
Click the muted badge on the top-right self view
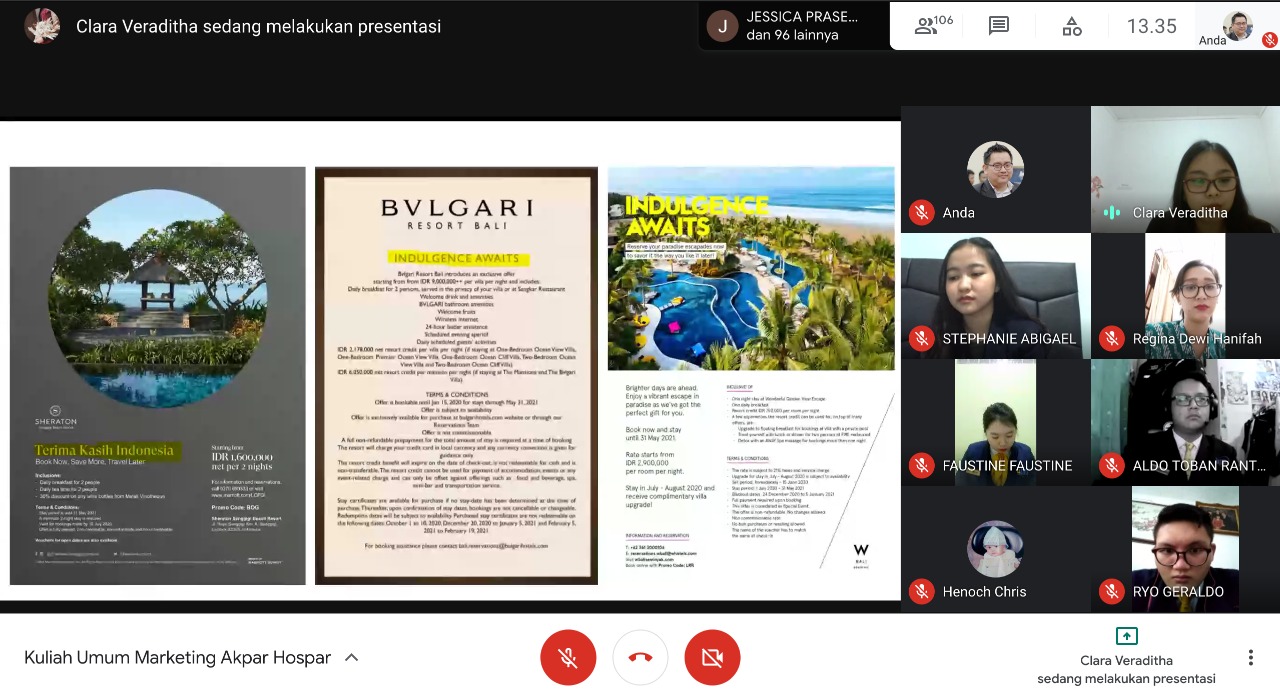pyautogui.click(x=1269, y=40)
